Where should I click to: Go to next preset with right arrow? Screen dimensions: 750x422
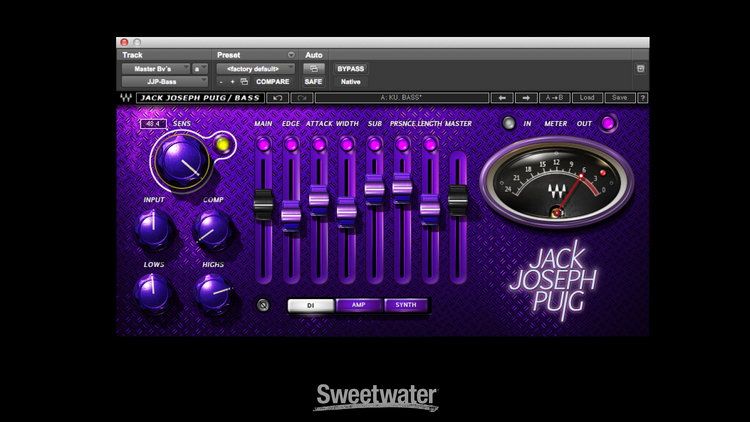[526, 98]
